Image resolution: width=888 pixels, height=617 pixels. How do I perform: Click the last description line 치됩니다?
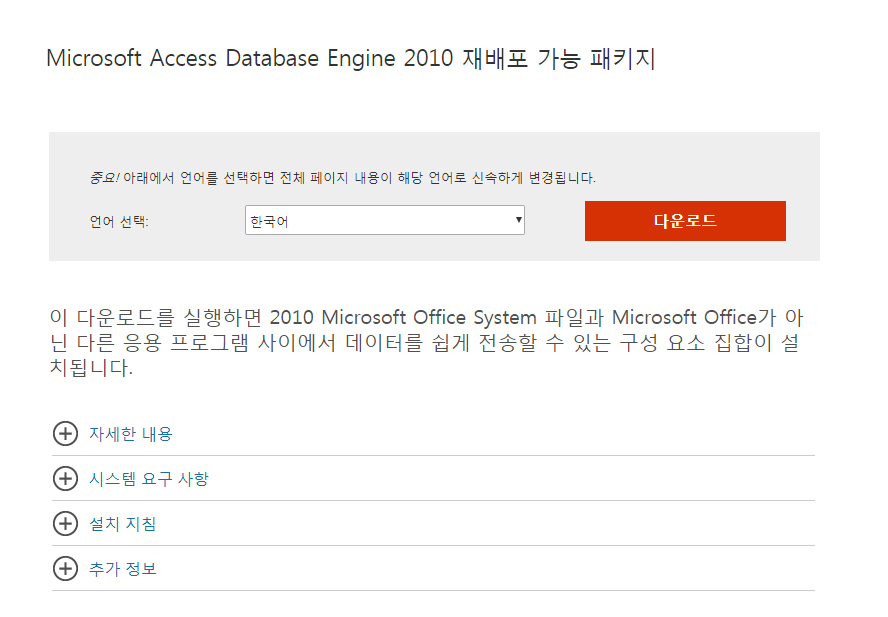91,368
